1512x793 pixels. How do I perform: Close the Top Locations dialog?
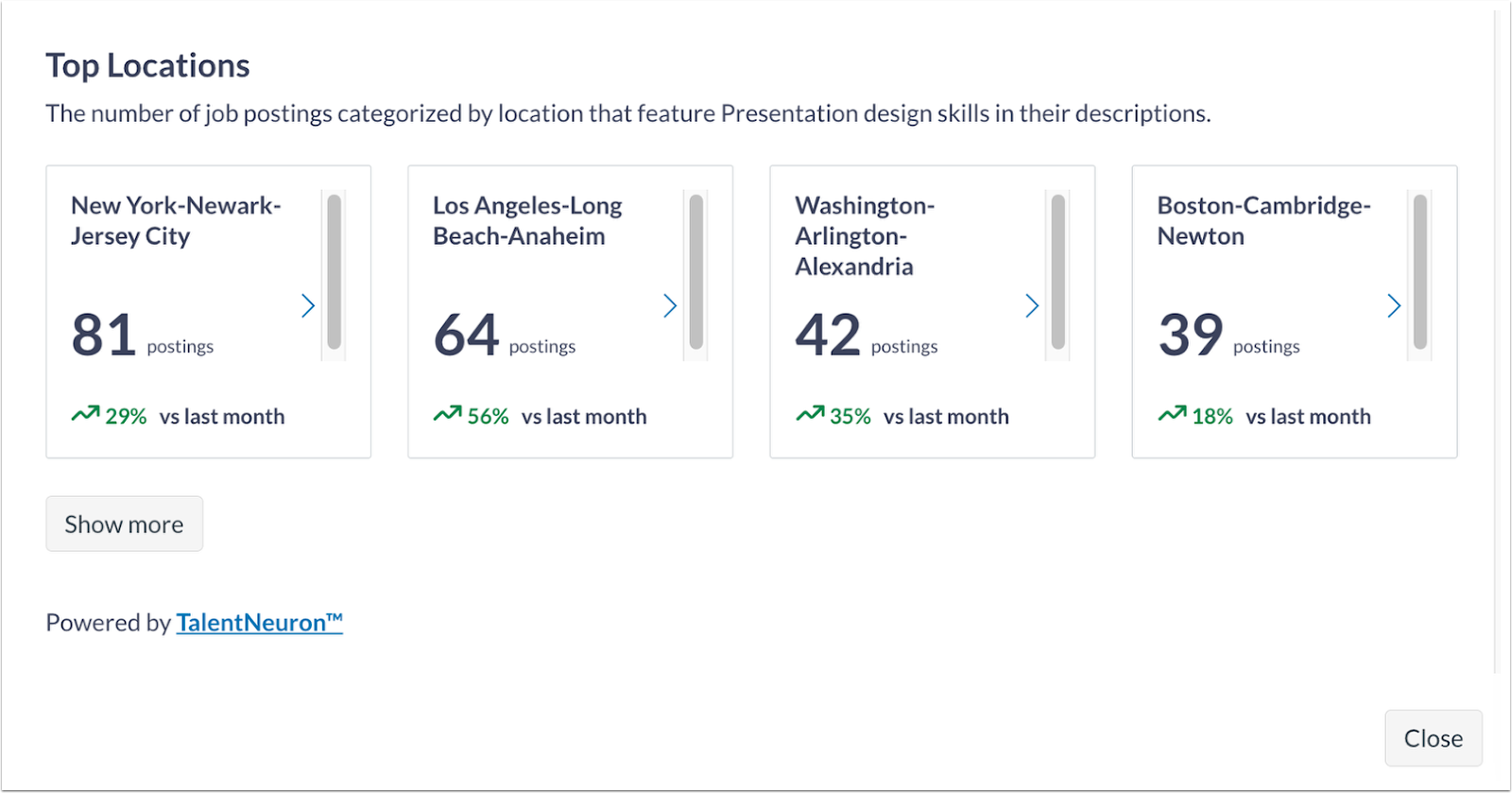click(x=1433, y=738)
